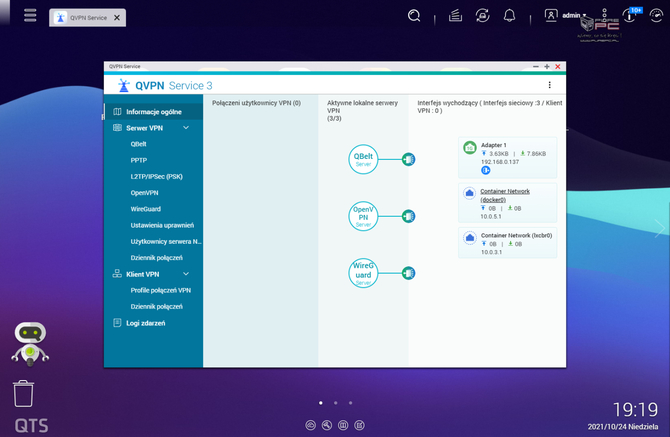
Task: Open the dashboard gauge icon
Action: 656,16
